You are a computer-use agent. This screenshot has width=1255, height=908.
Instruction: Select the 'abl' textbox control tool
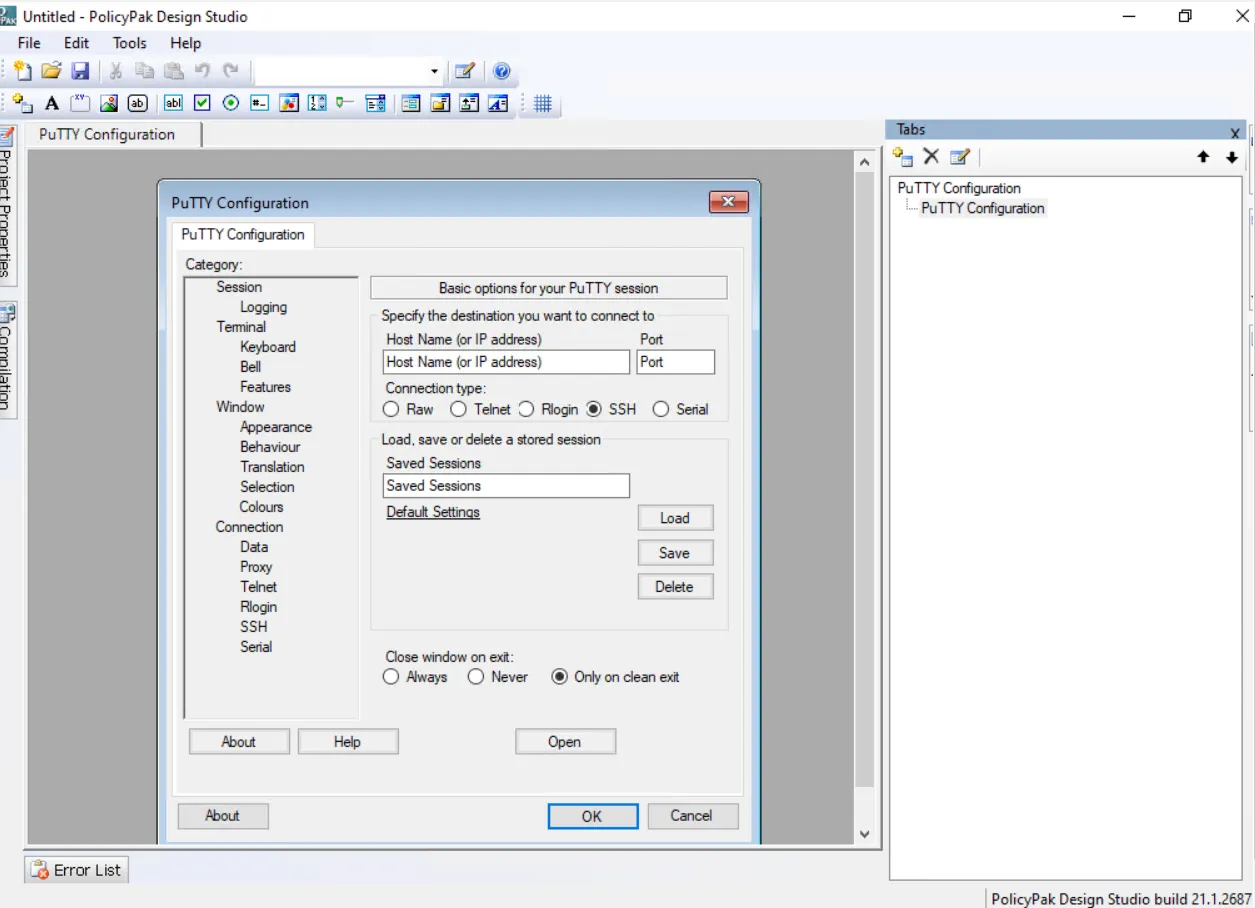(x=173, y=103)
